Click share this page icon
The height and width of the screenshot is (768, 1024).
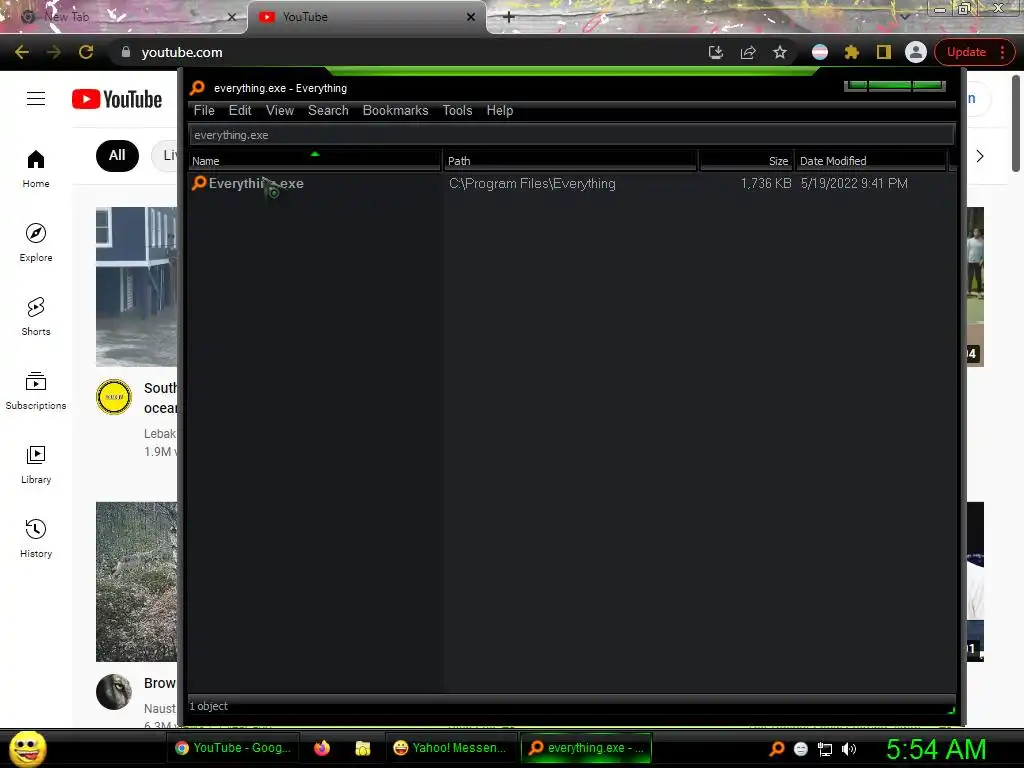pyautogui.click(x=748, y=52)
